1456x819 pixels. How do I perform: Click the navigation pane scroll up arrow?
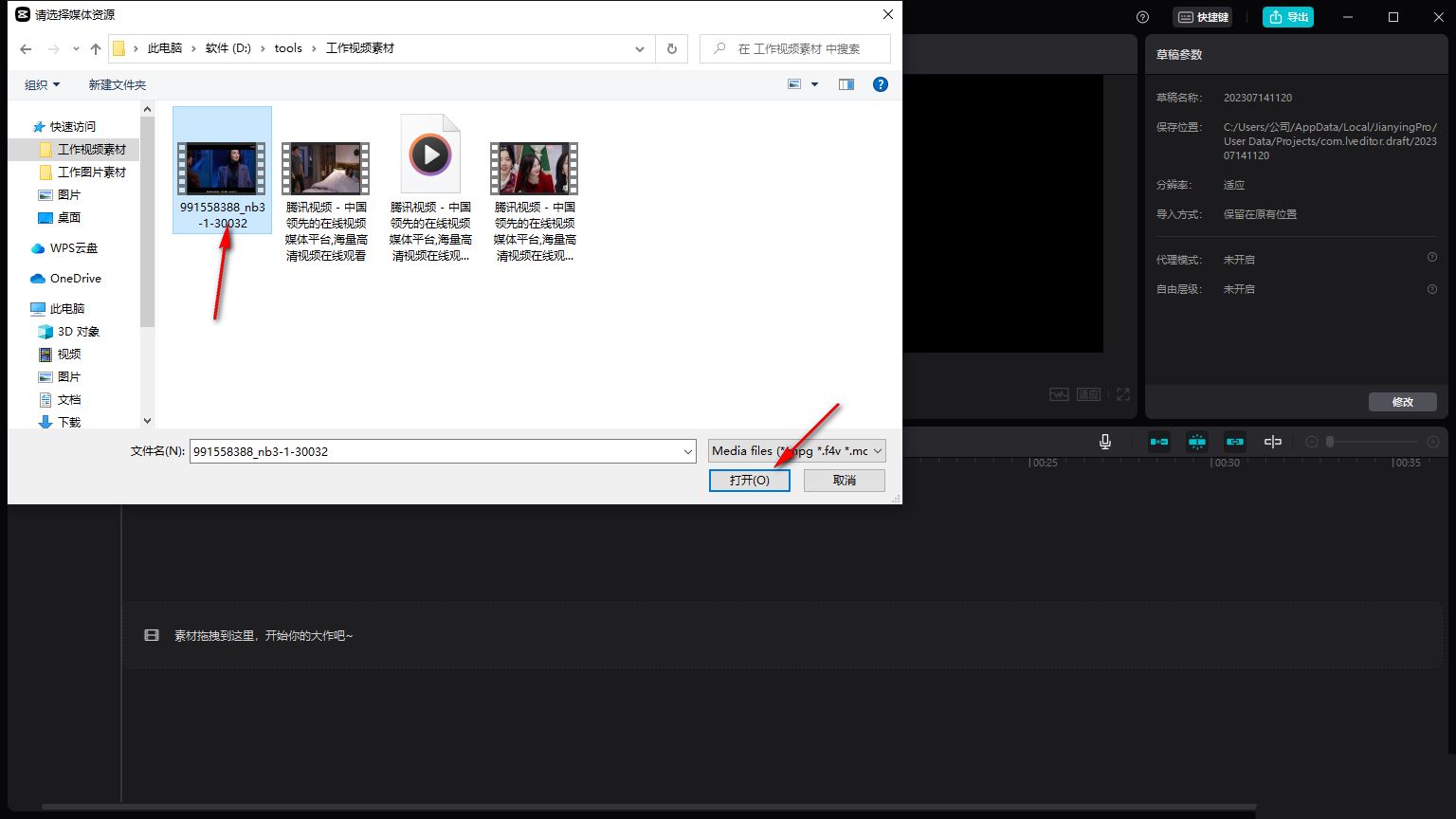tap(147, 110)
